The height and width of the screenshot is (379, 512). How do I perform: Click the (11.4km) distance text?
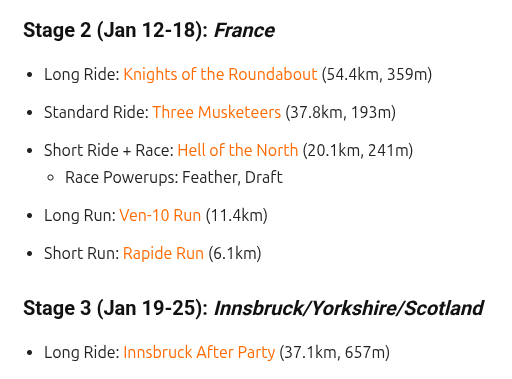click(x=237, y=215)
